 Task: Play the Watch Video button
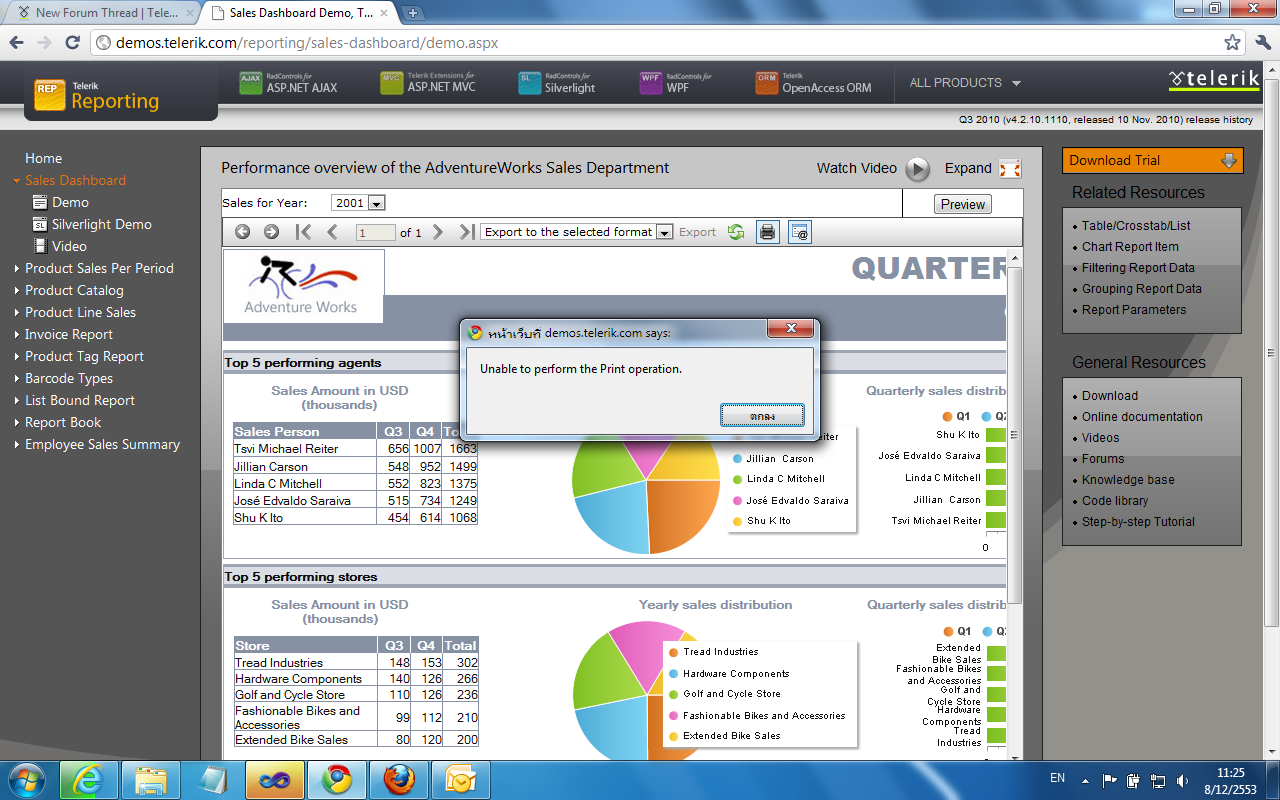click(x=918, y=169)
